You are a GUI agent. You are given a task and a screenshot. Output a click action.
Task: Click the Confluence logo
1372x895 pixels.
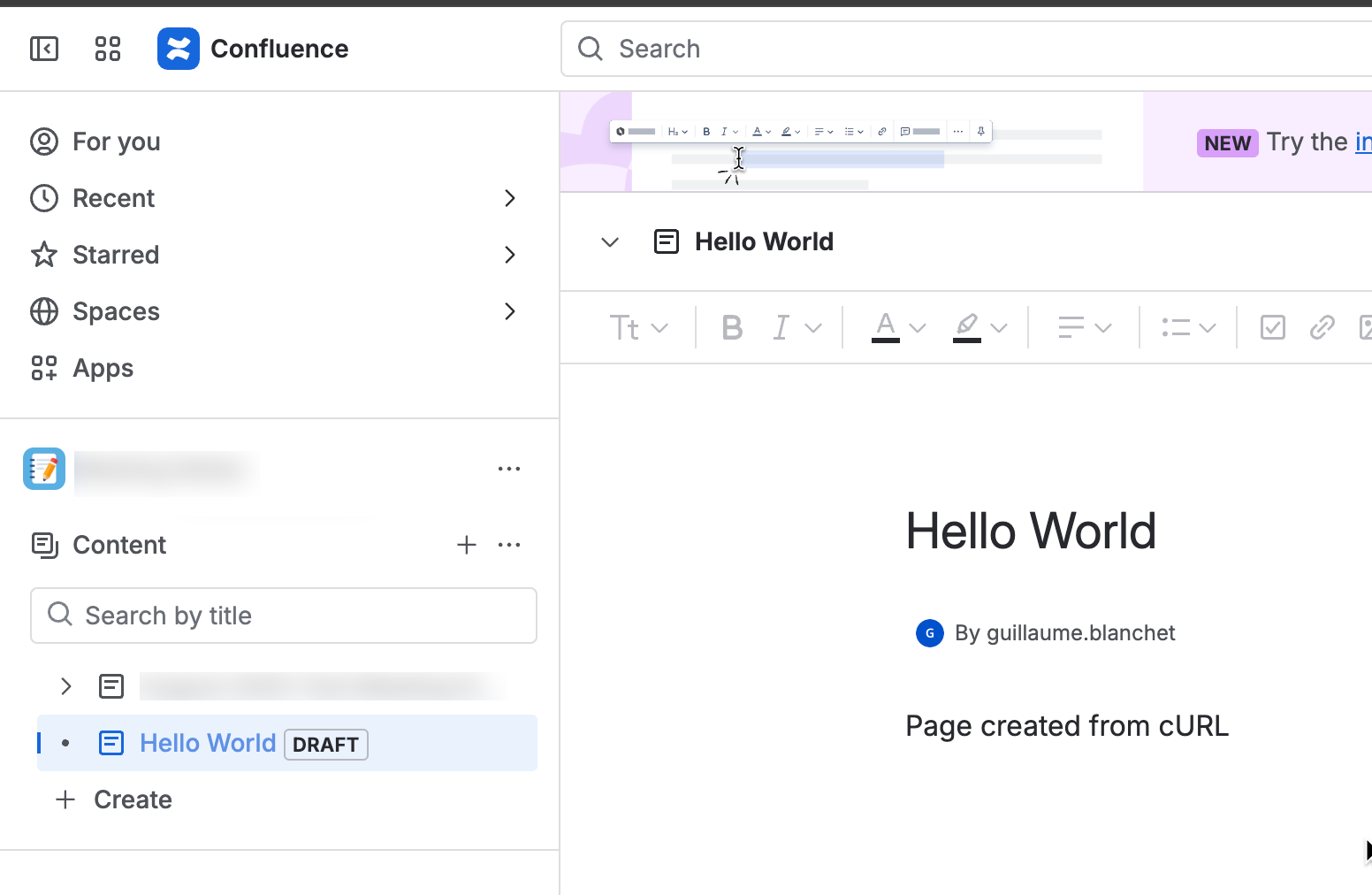[179, 49]
